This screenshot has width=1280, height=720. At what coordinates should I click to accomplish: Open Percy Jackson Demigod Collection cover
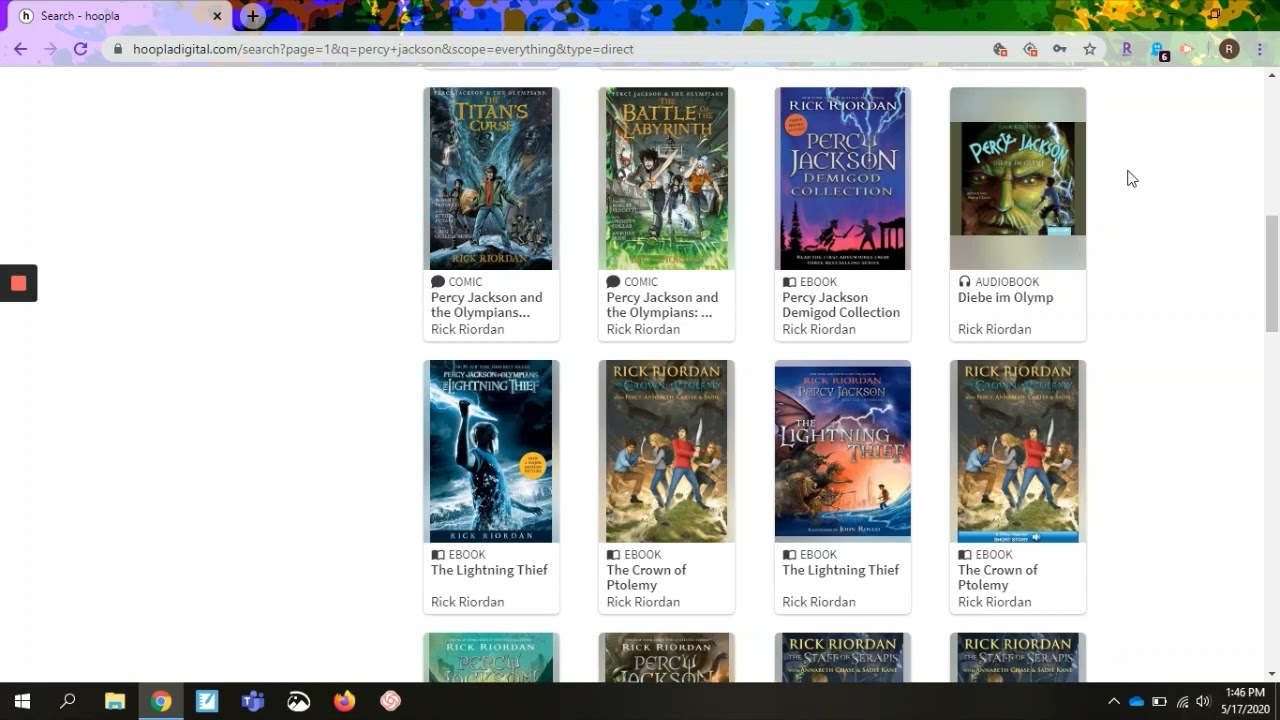(x=843, y=178)
